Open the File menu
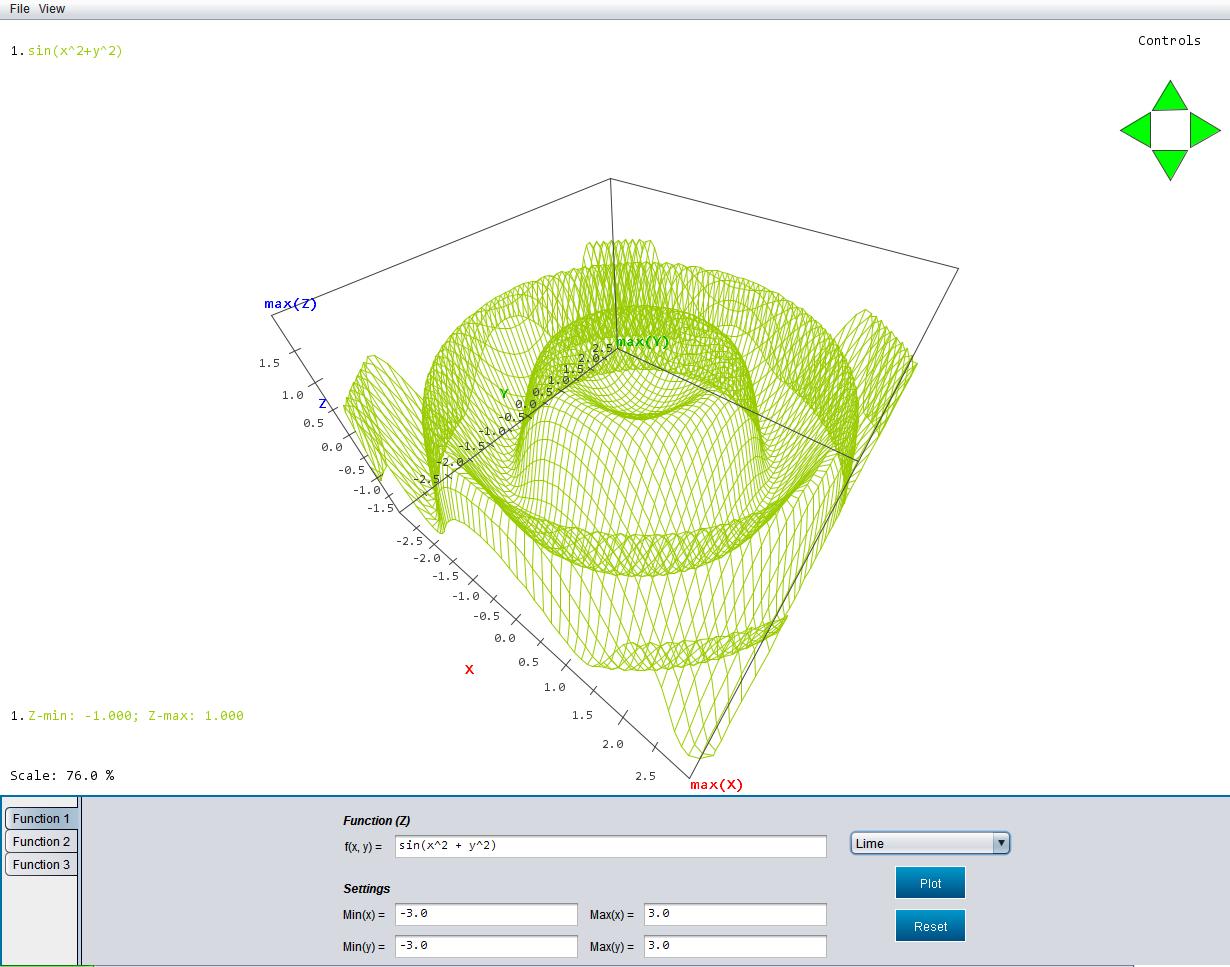The image size is (1230, 967). 20,9
